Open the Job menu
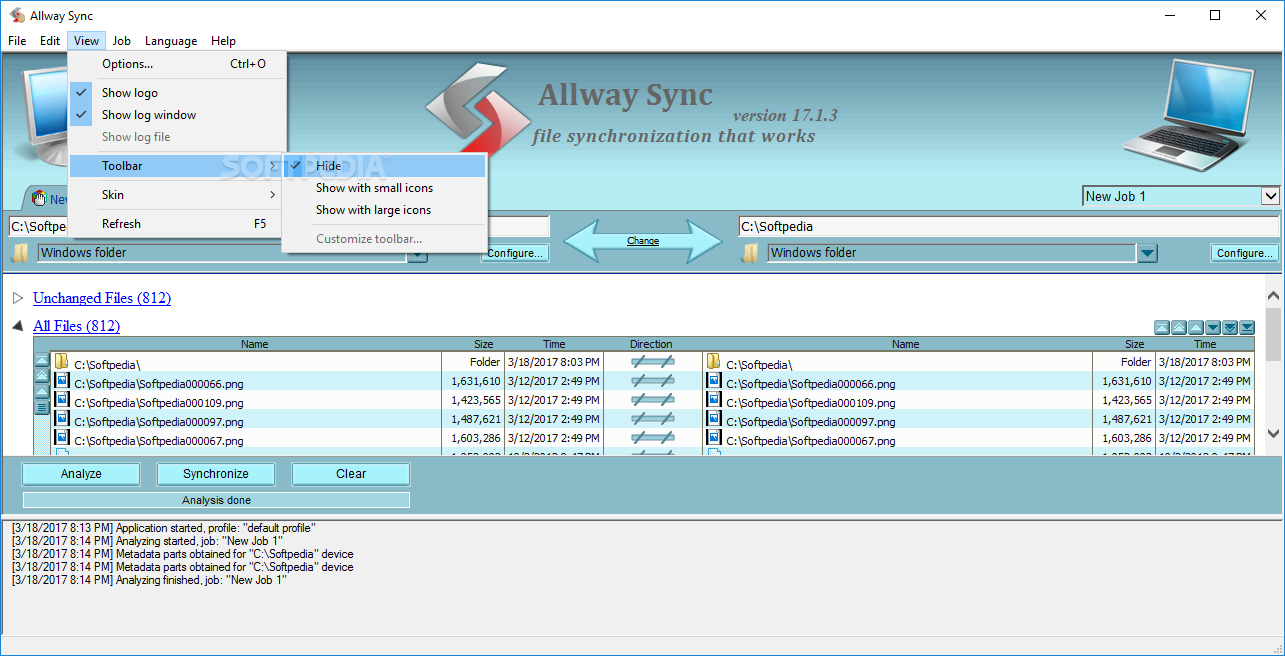 [x=121, y=41]
